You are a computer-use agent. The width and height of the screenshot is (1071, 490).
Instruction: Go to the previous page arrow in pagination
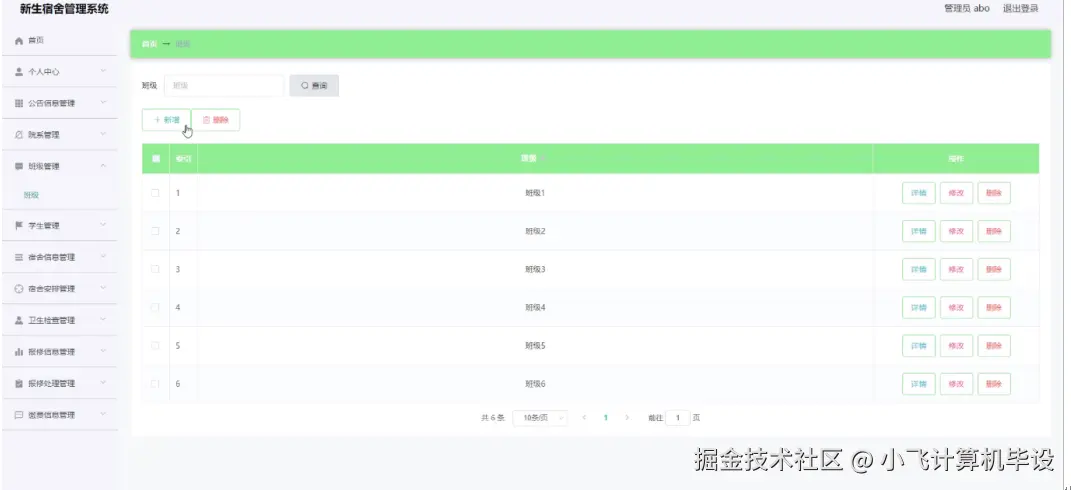point(584,418)
